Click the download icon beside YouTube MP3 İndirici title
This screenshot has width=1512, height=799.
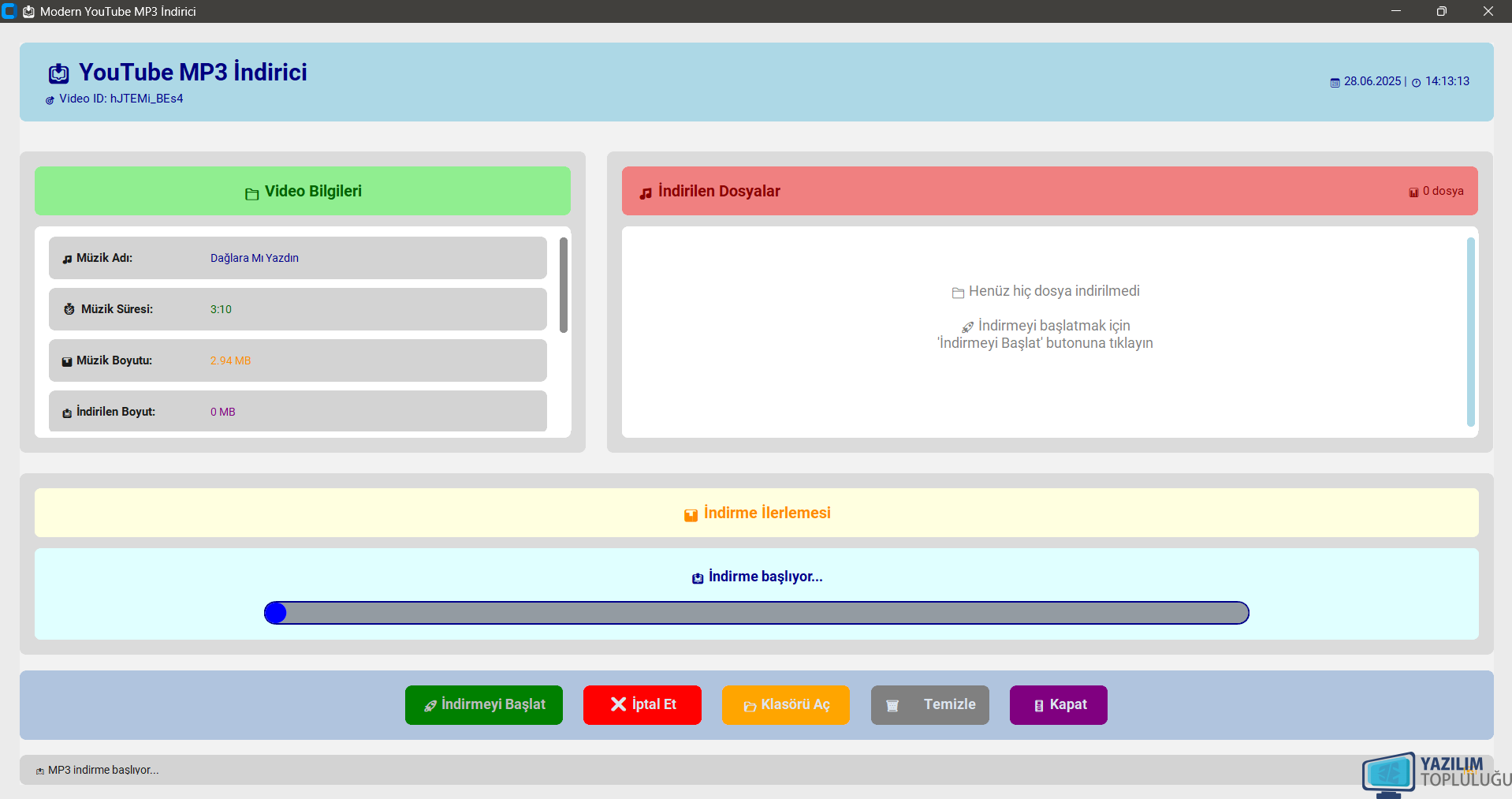59,73
